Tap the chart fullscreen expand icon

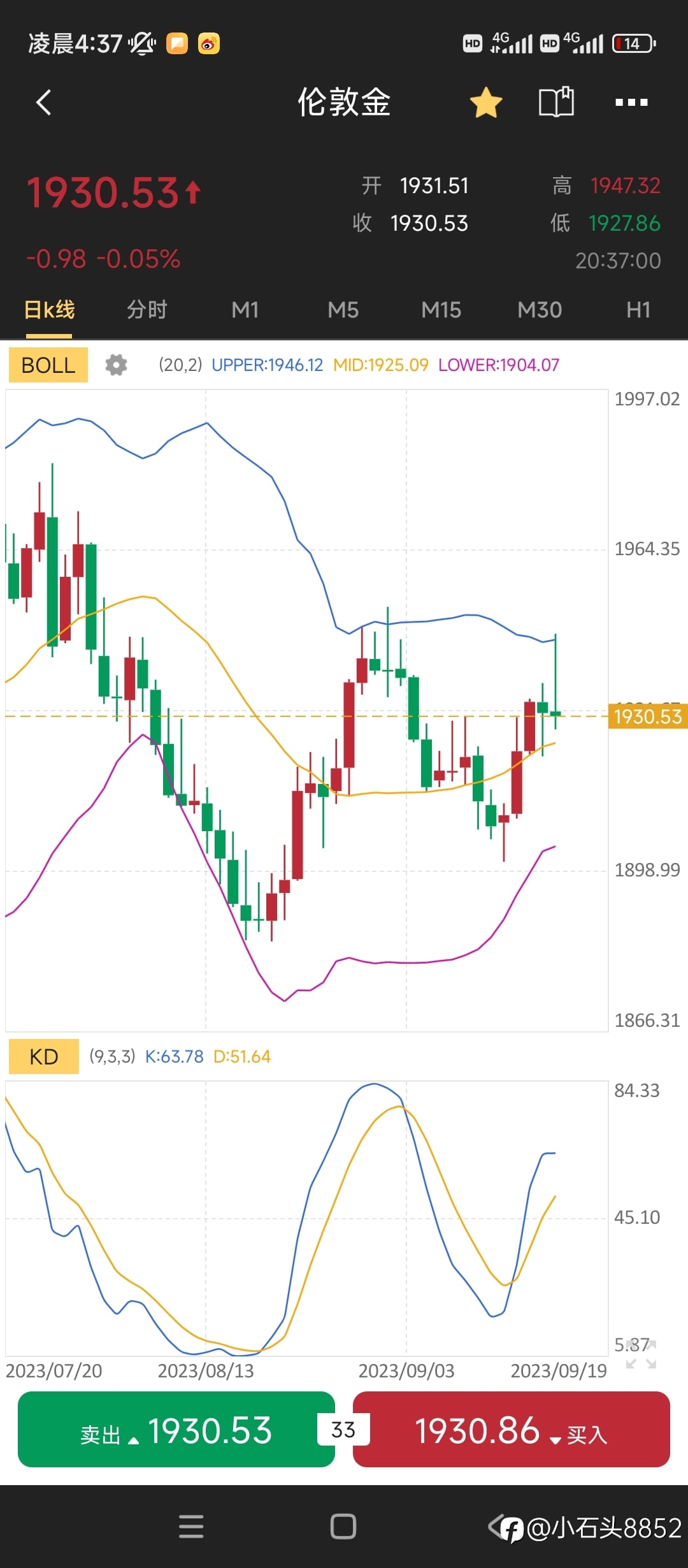641,1354
